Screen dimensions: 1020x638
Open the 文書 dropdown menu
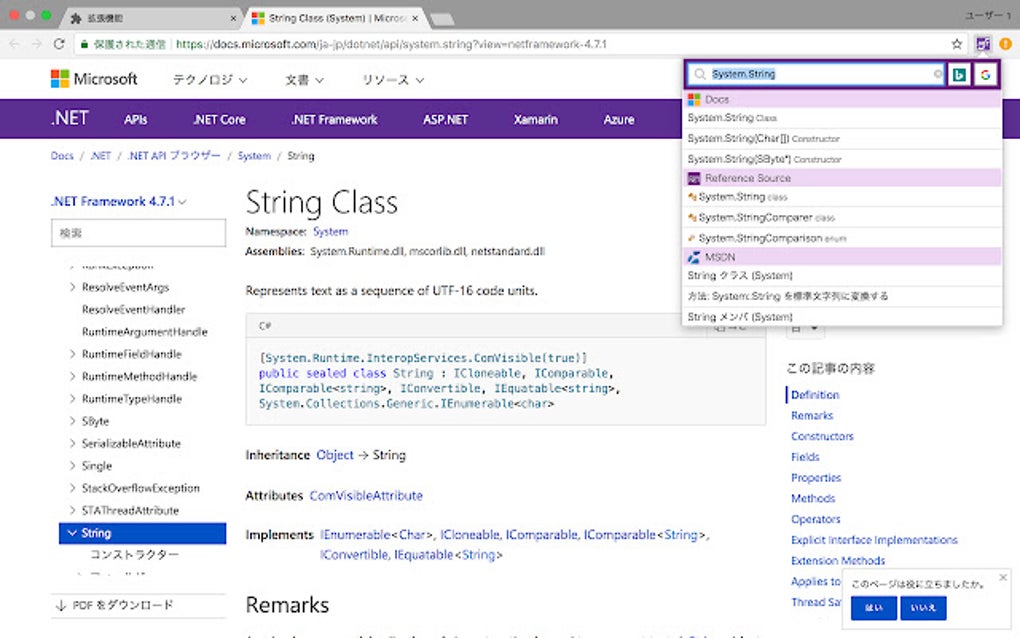(x=304, y=80)
